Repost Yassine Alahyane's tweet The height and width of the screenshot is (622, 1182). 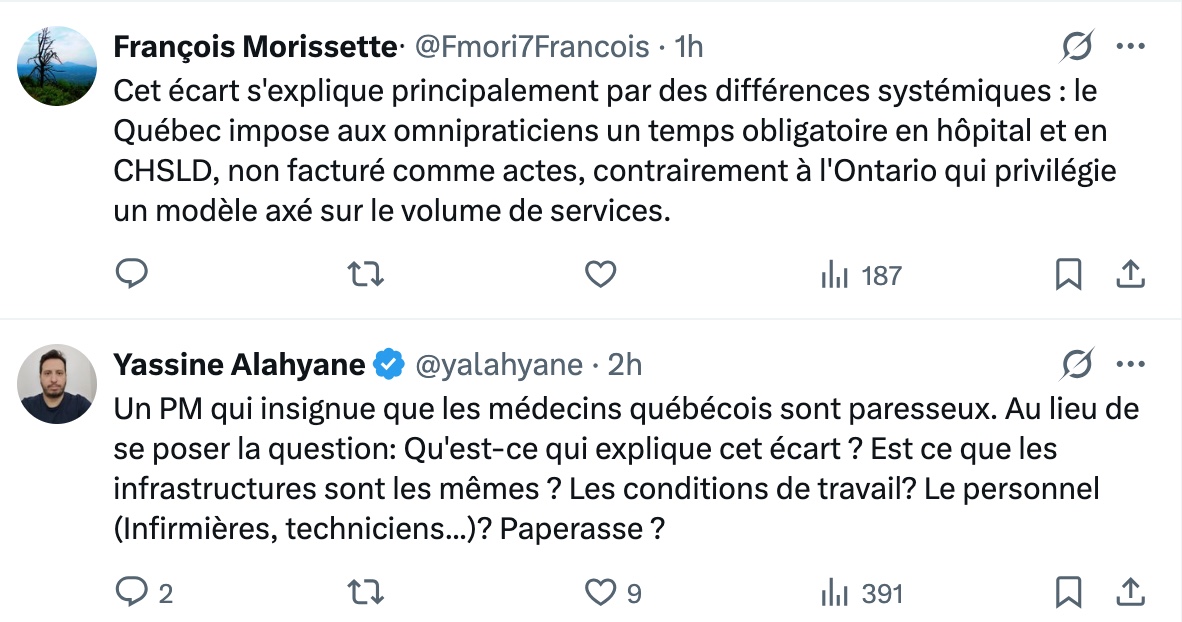pyautogui.click(x=366, y=593)
